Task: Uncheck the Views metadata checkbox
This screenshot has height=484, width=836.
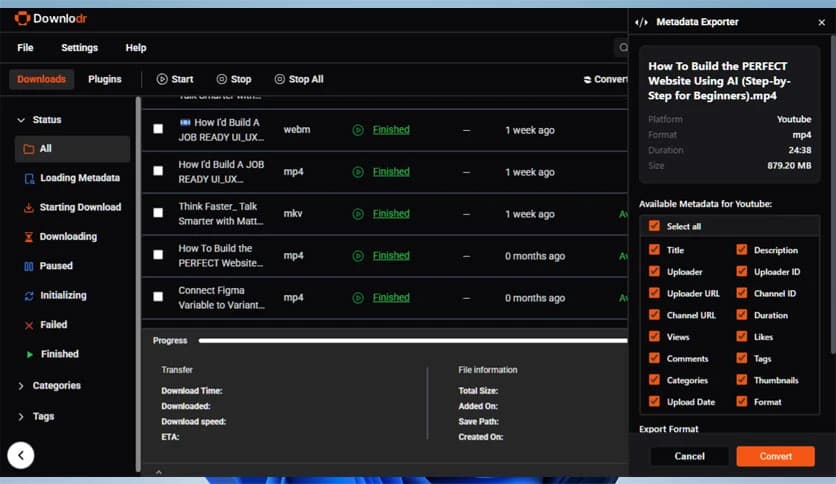Action: coord(654,336)
